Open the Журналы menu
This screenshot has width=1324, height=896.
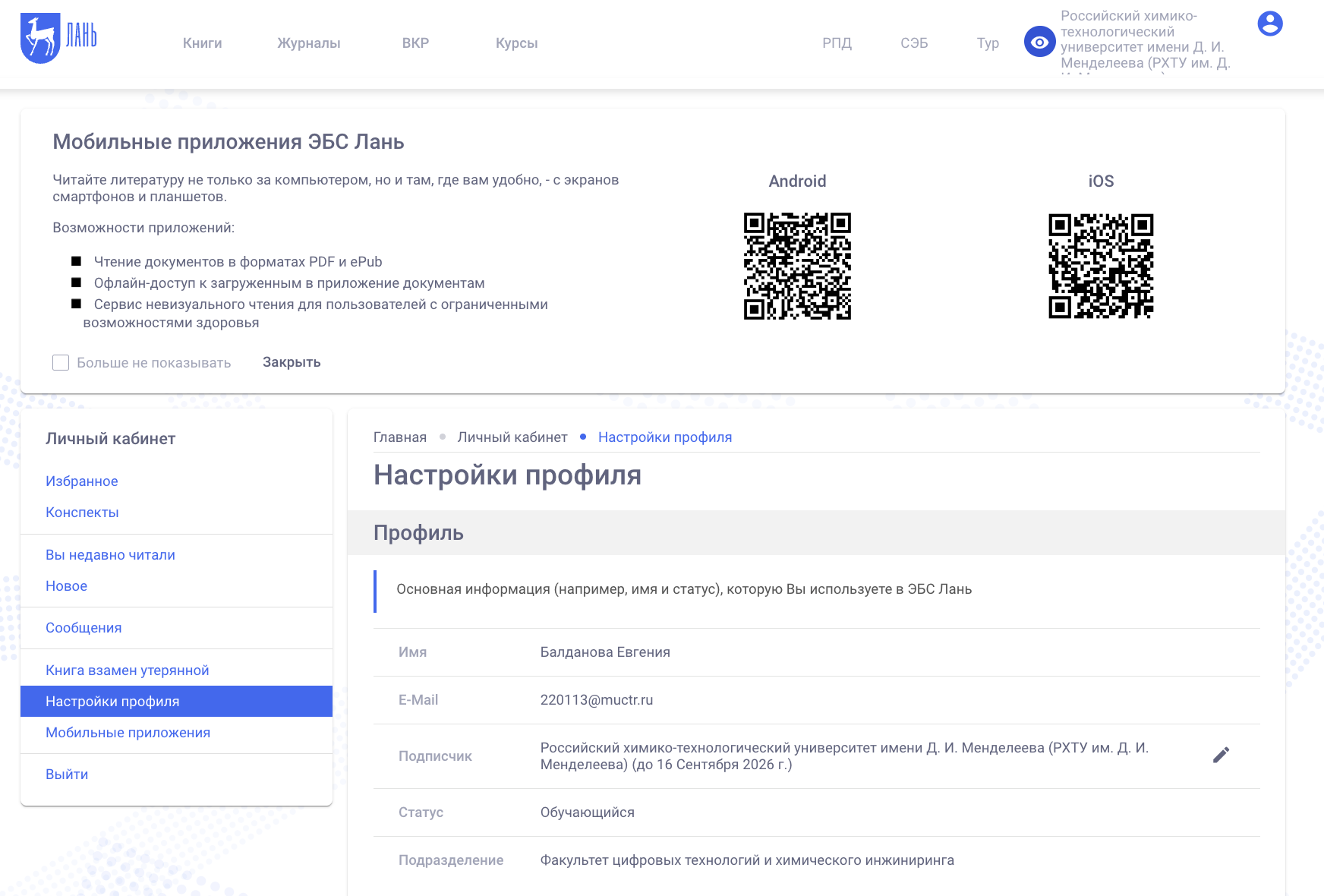pos(308,43)
